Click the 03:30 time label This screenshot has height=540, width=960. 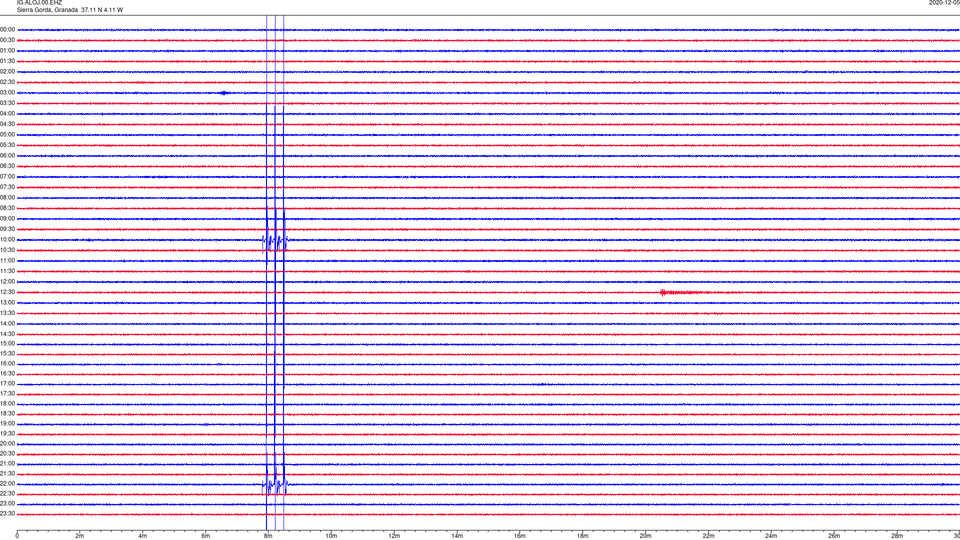tap(7, 103)
